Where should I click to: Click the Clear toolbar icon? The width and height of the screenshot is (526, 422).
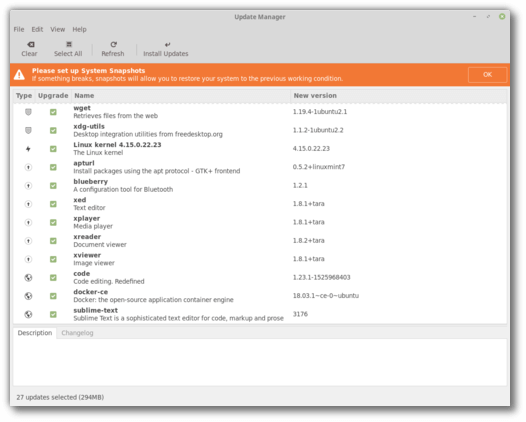coord(31,45)
